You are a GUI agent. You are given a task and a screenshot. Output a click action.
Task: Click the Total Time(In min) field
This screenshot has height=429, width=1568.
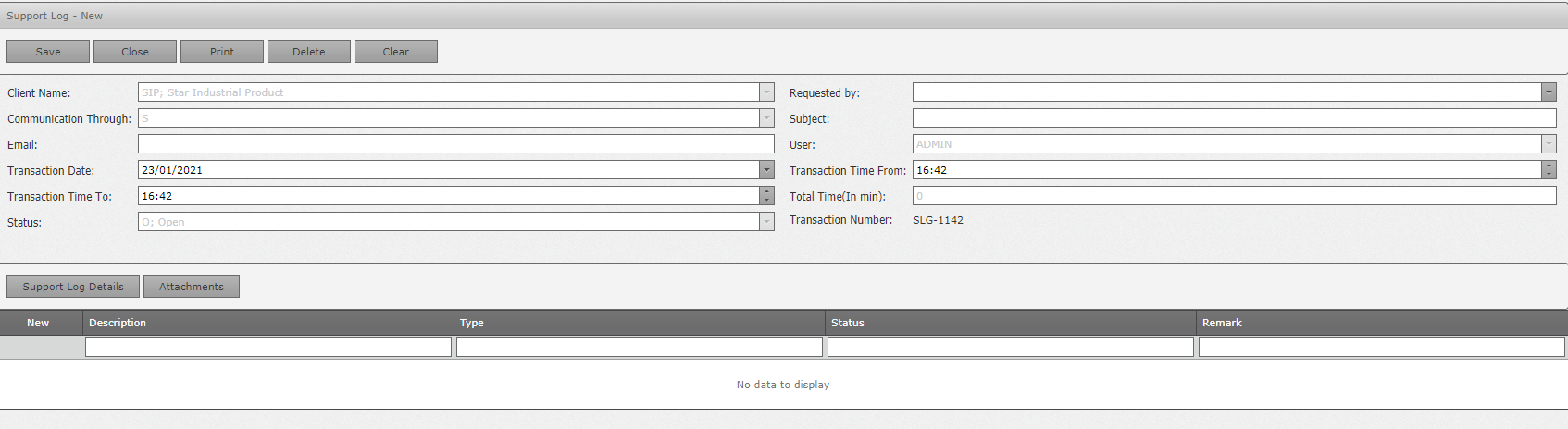(1235, 196)
